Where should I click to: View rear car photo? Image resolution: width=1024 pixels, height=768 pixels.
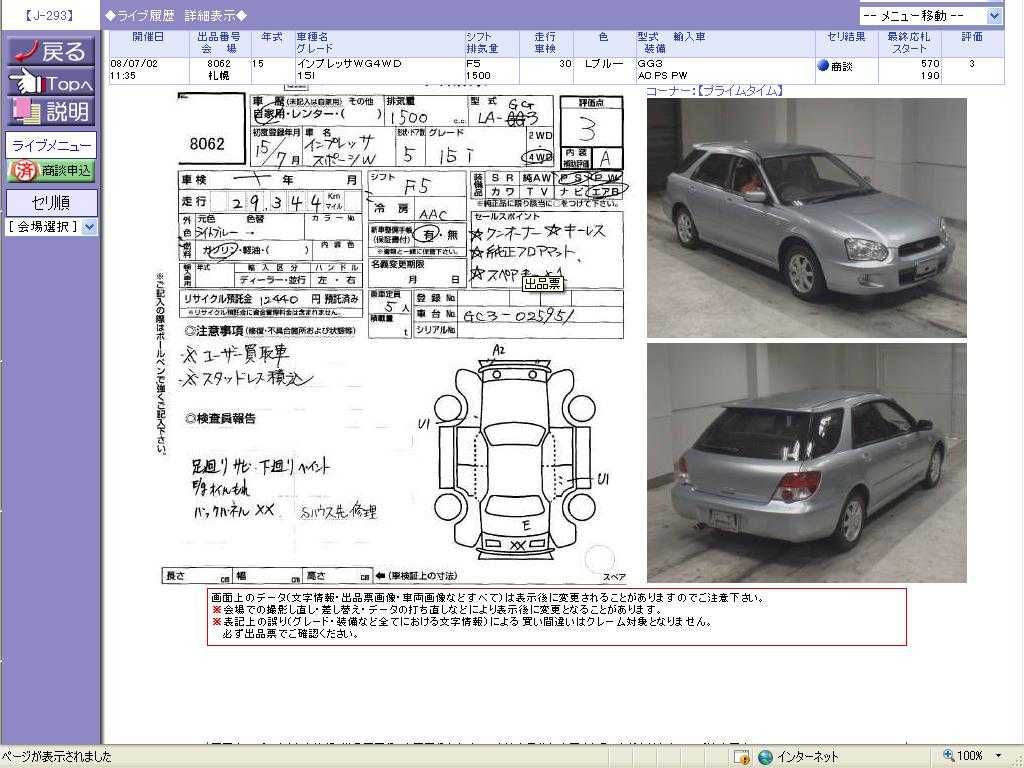pos(807,463)
